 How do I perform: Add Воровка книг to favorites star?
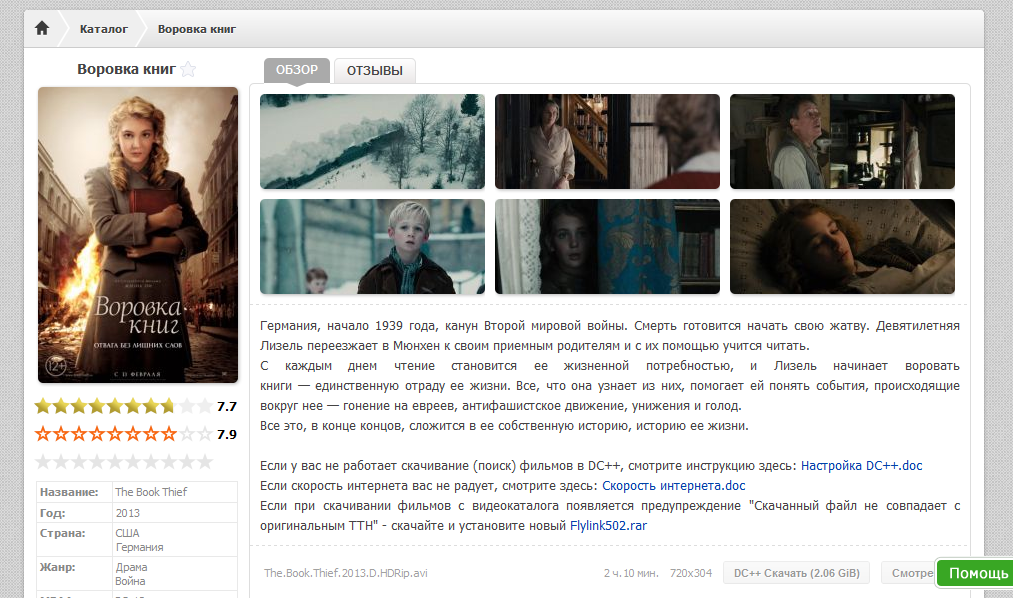point(188,69)
